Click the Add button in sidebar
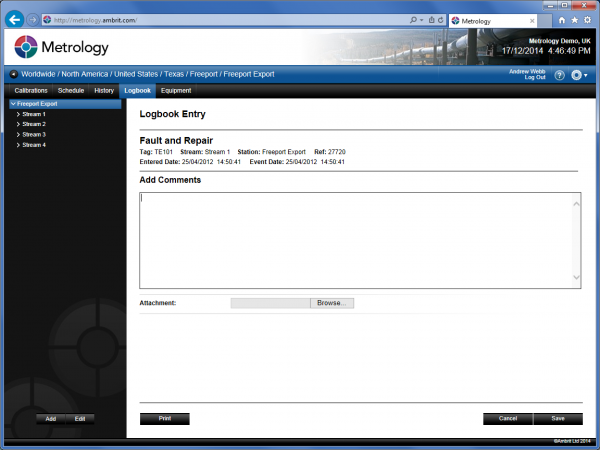600x450 pixels. 51,419
